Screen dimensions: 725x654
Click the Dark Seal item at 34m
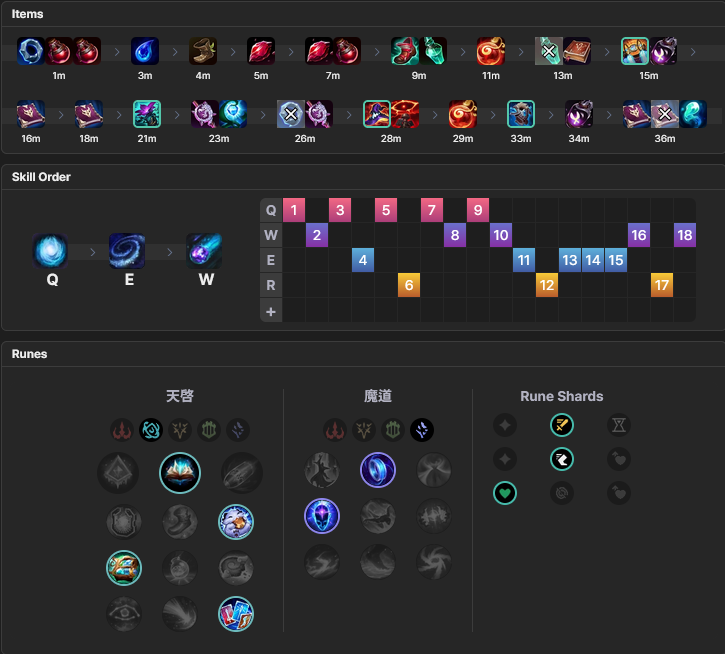pyautogui.click(x=578, y=114)
